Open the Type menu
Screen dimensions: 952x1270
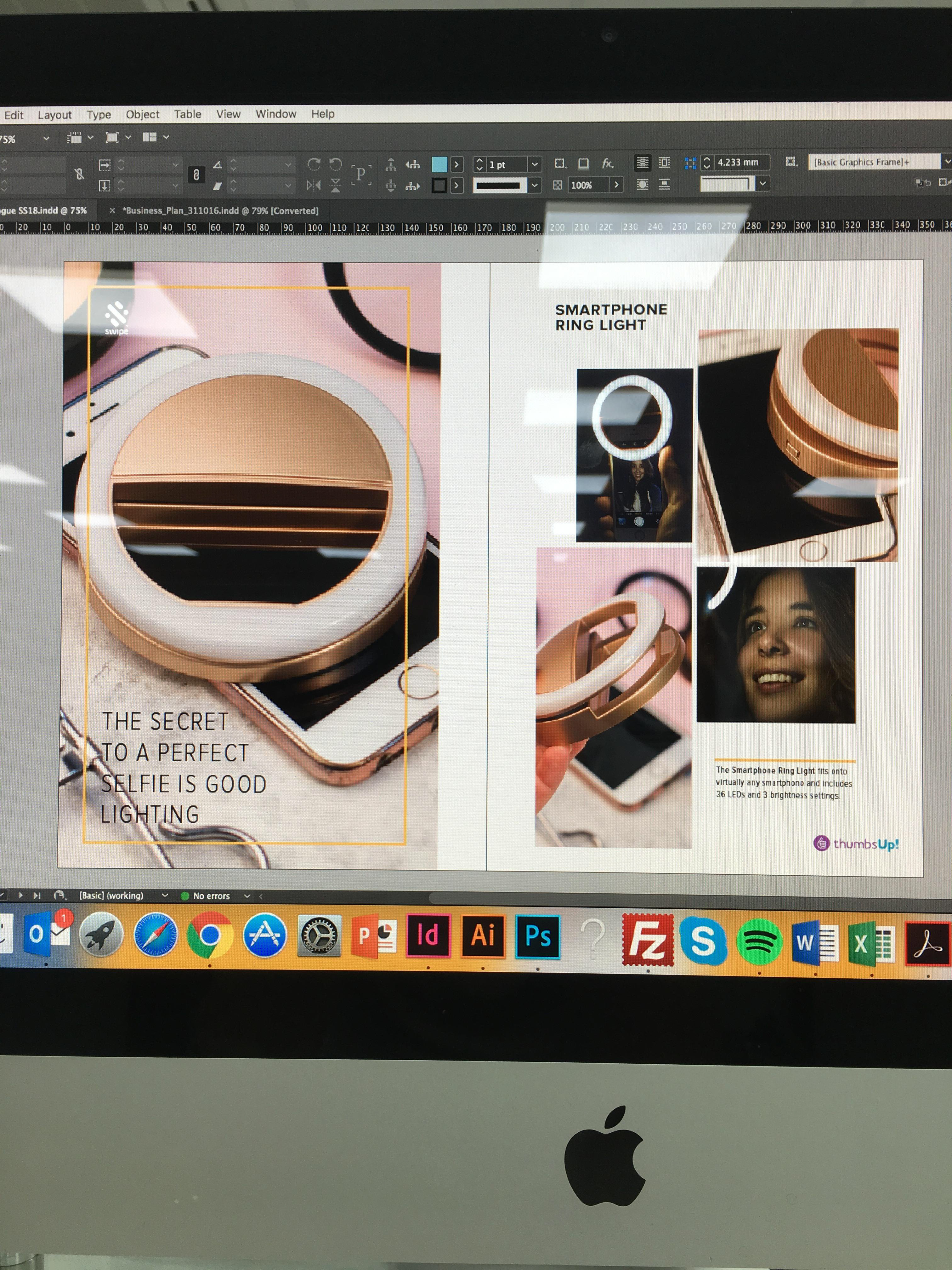(99, 115)
